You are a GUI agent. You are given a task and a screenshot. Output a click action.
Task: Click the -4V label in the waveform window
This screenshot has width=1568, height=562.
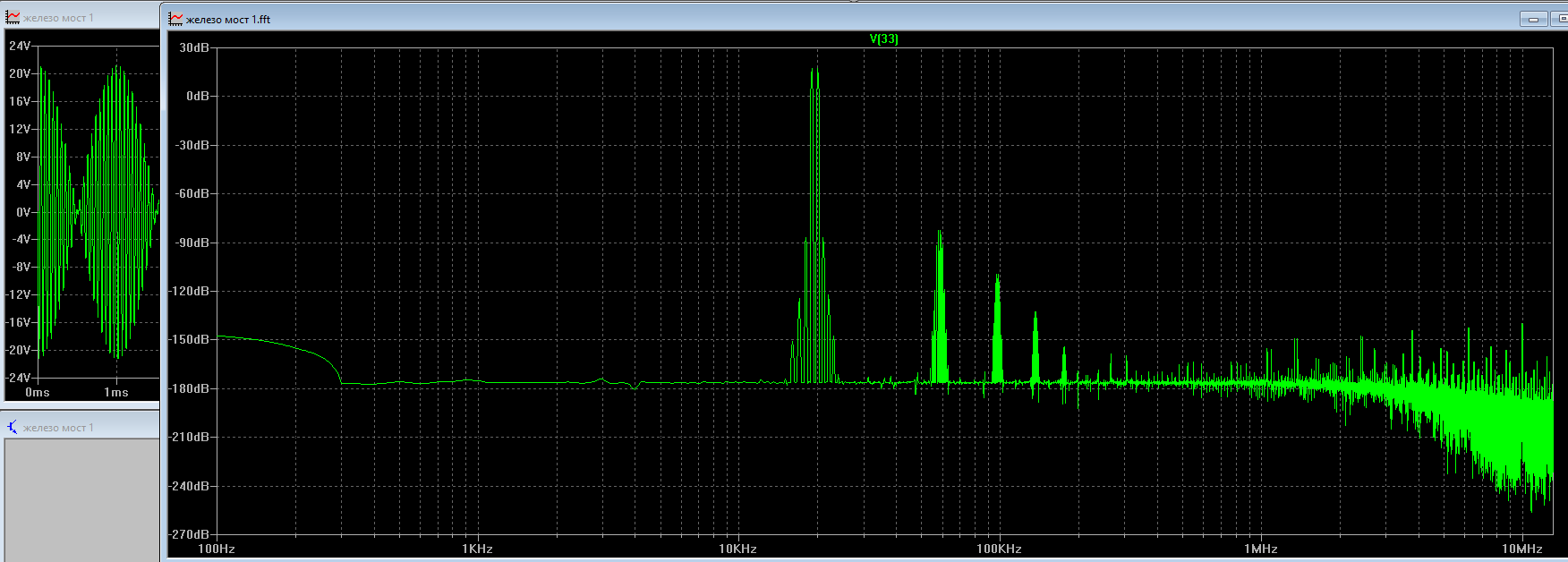21,239
